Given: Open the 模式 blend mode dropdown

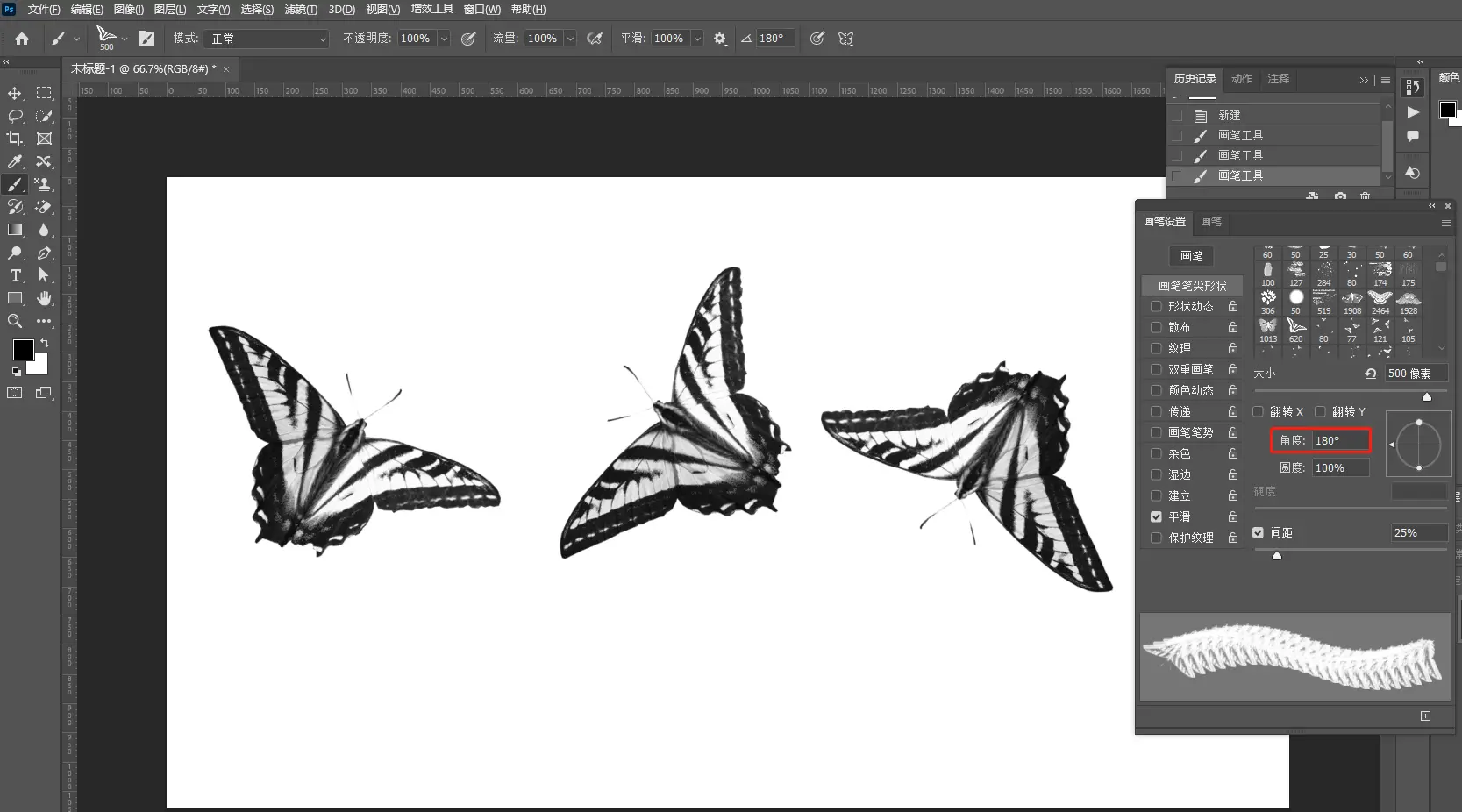Looking at the screenshot, I should [x=267, y=39].
